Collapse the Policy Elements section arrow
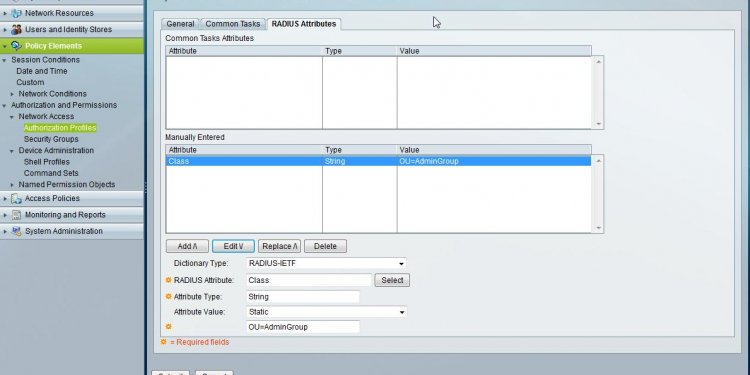Viewport: 750px width, 375px height. tap(5, 46)
